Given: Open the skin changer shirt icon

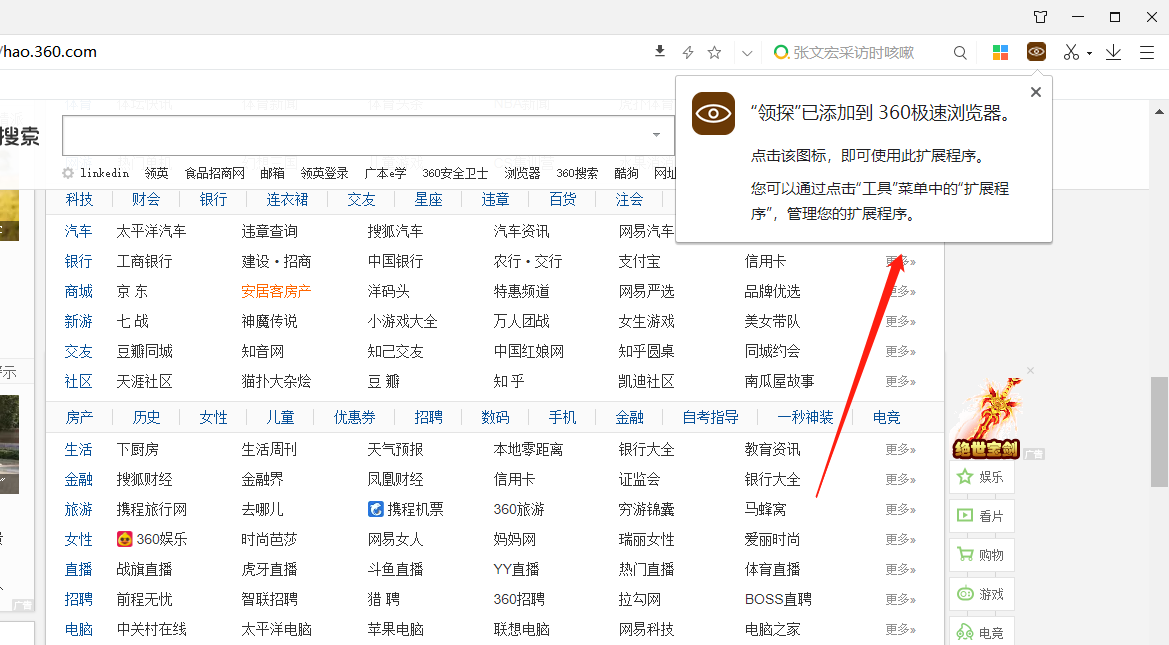Looking at the screenshot, I should coord(1040,17).
